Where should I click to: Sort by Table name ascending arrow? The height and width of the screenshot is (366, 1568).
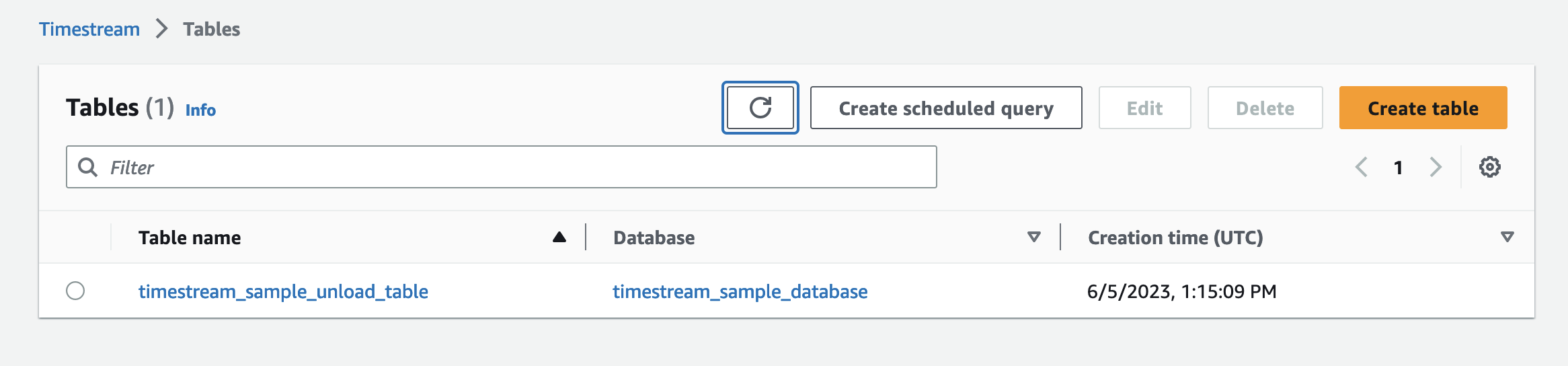(x=559, y=237)
